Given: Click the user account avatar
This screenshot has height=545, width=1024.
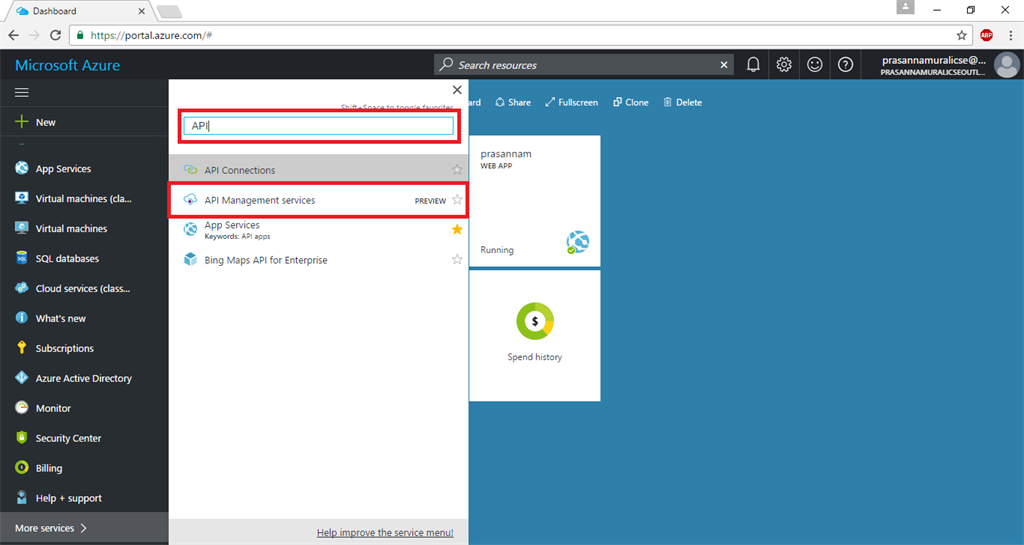Looking at the screenshot, I should [x=1006, y=65].
